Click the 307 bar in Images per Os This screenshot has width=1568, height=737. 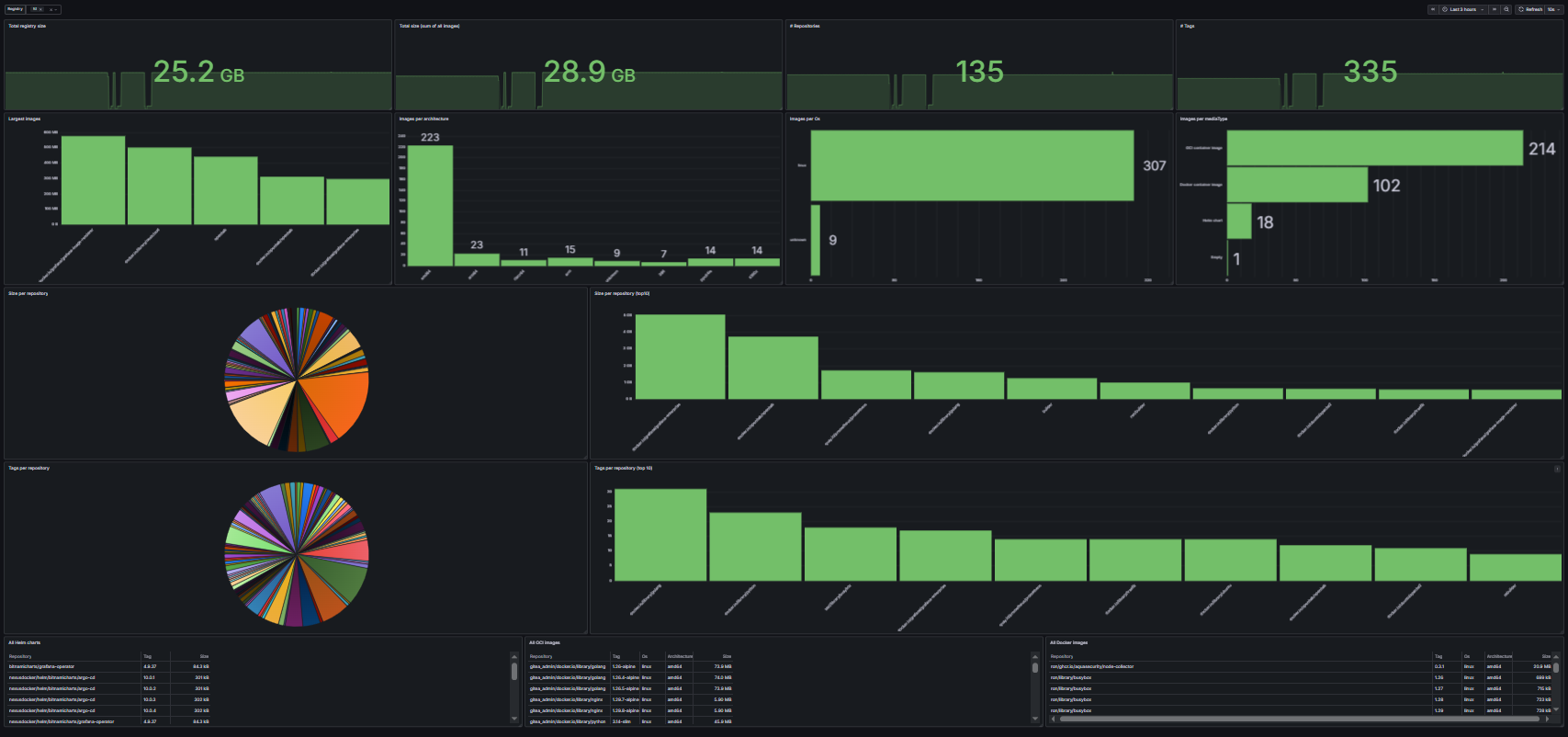click(x=972, y=165)
